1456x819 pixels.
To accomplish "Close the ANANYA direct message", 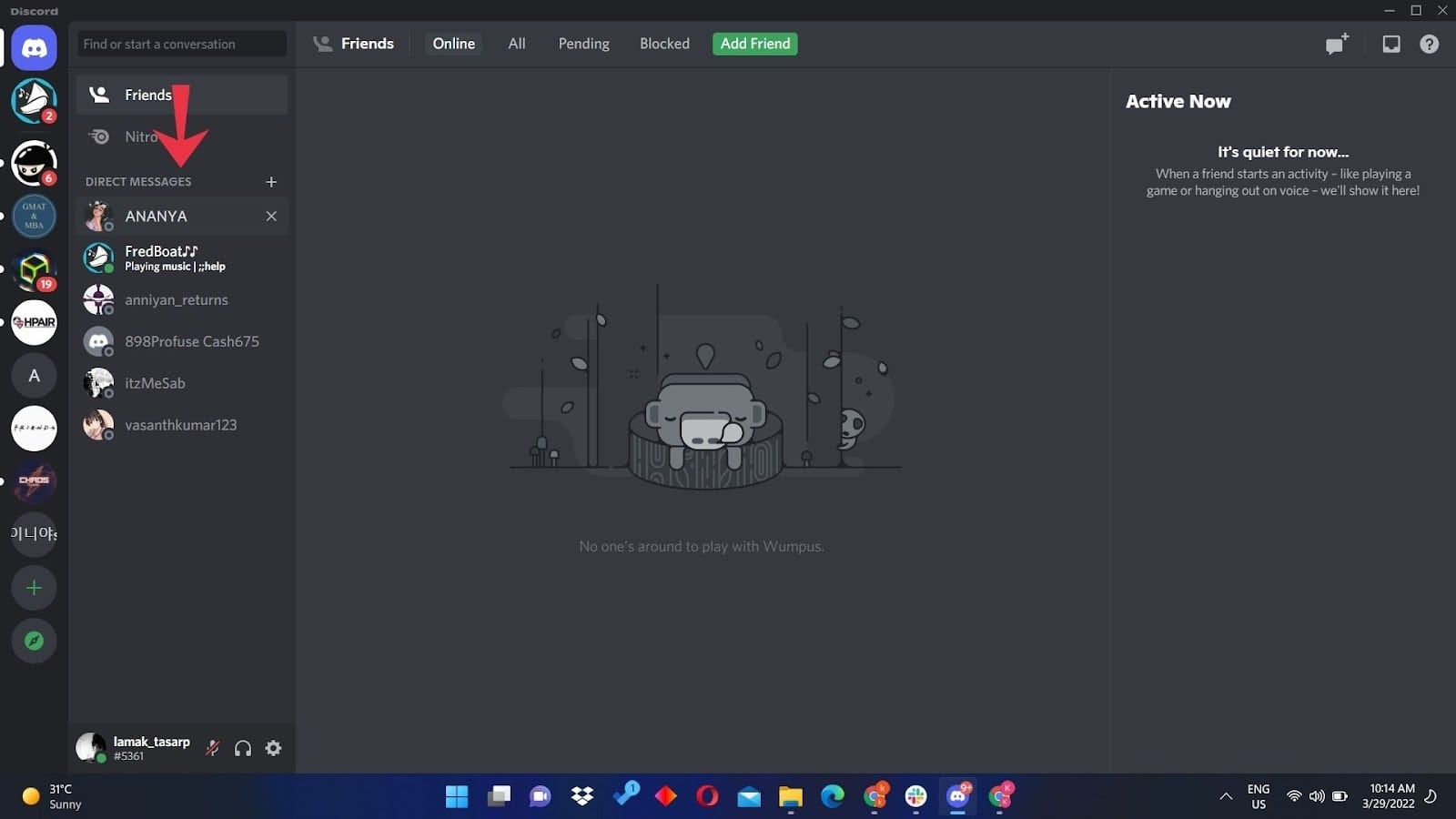I will point(271,216).
